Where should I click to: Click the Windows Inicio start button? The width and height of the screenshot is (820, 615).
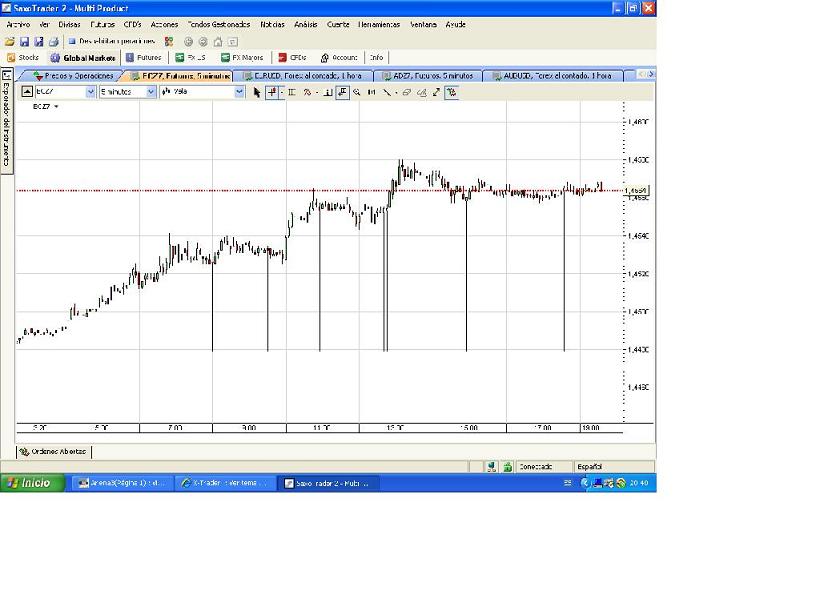click(32, 483)
